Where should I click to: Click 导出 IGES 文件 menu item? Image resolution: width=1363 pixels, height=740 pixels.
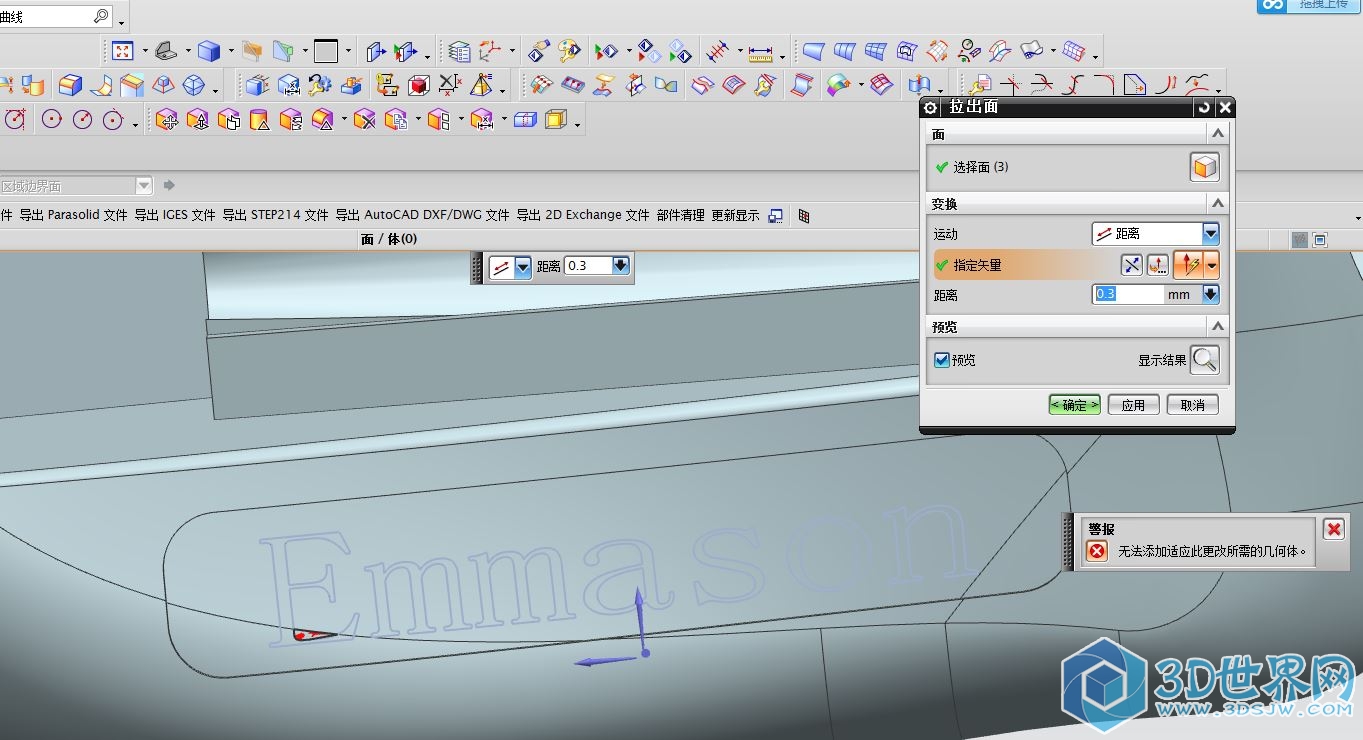coord(175,215)
